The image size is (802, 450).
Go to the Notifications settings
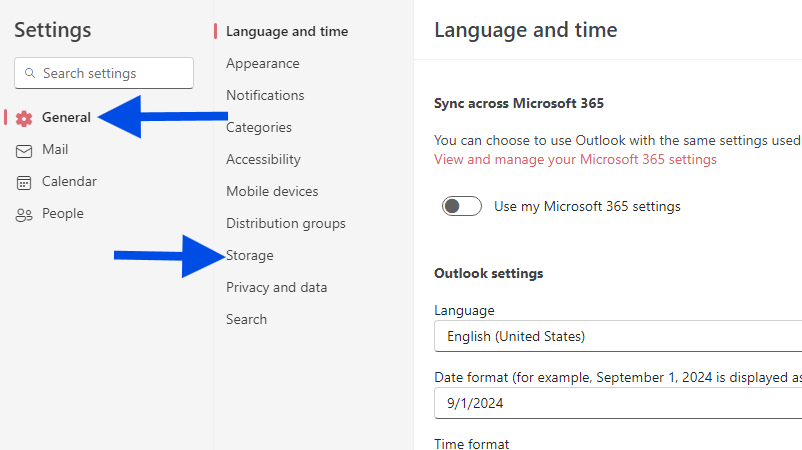tap(265, 95)
